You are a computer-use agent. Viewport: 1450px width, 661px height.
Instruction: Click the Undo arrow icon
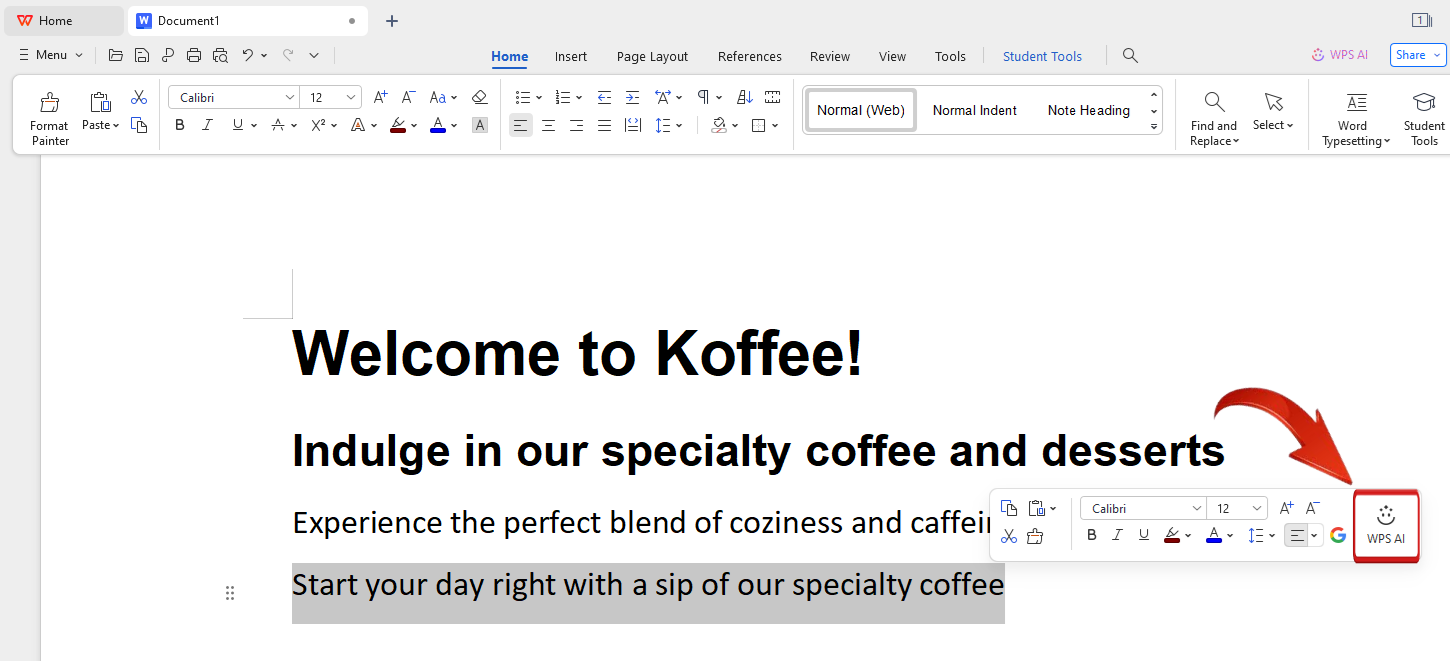coord(247,55)
